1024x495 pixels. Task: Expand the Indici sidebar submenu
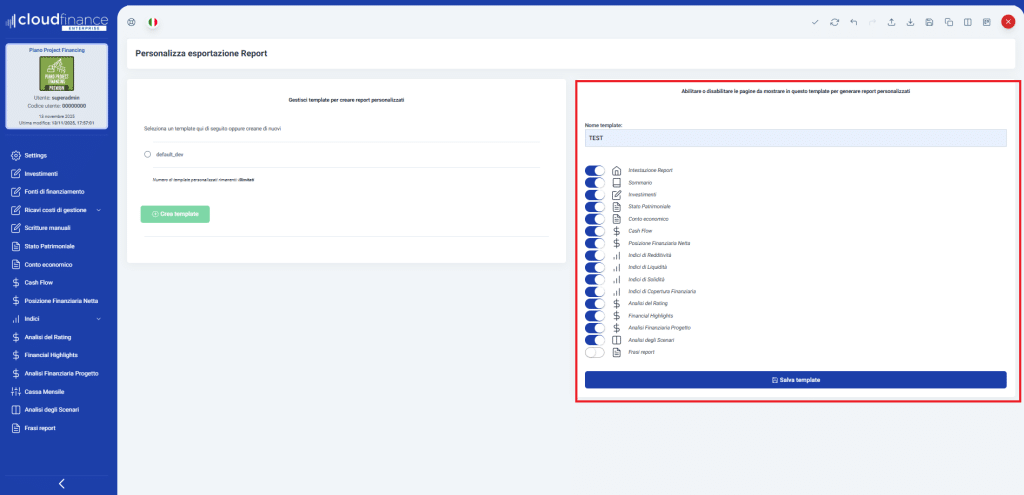(98, 319)
